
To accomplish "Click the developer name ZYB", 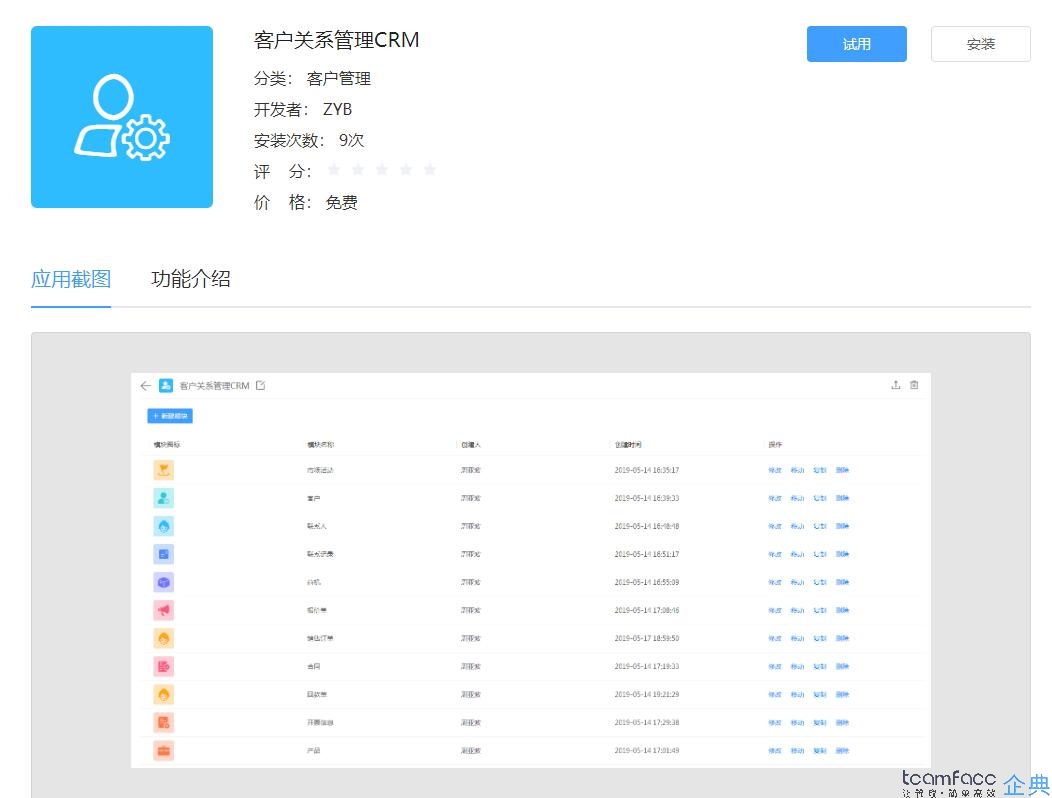I will pyautogui.click(x=337, y=109).
